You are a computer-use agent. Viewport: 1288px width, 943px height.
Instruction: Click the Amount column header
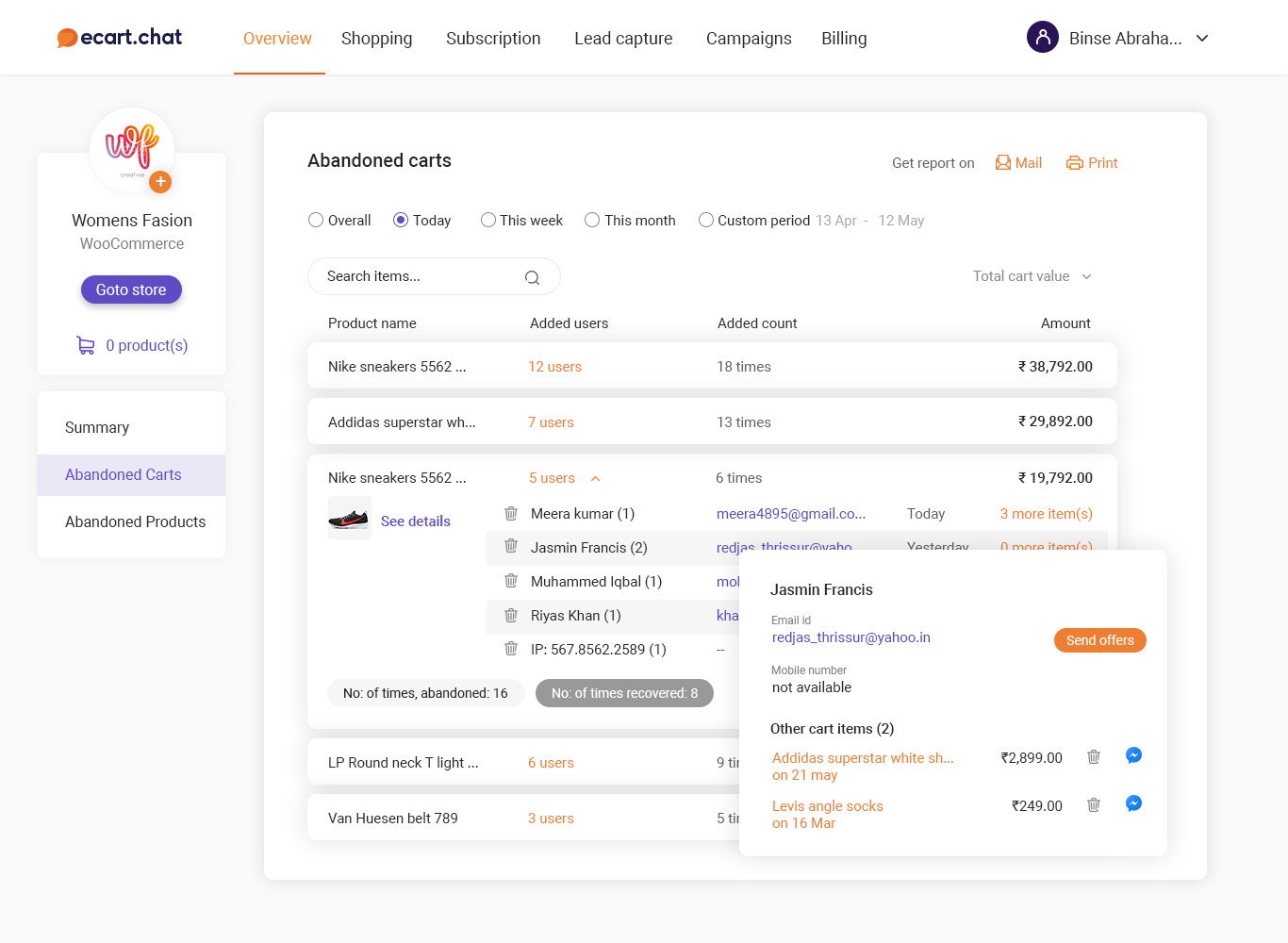click(1065, 323)
